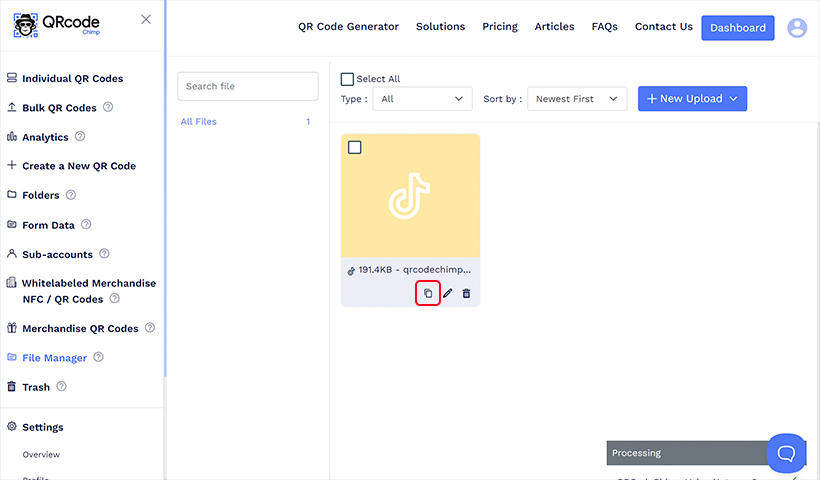820x480 pixels.
Task: Check the Select All checkbox
Action: tap(347, 79)
